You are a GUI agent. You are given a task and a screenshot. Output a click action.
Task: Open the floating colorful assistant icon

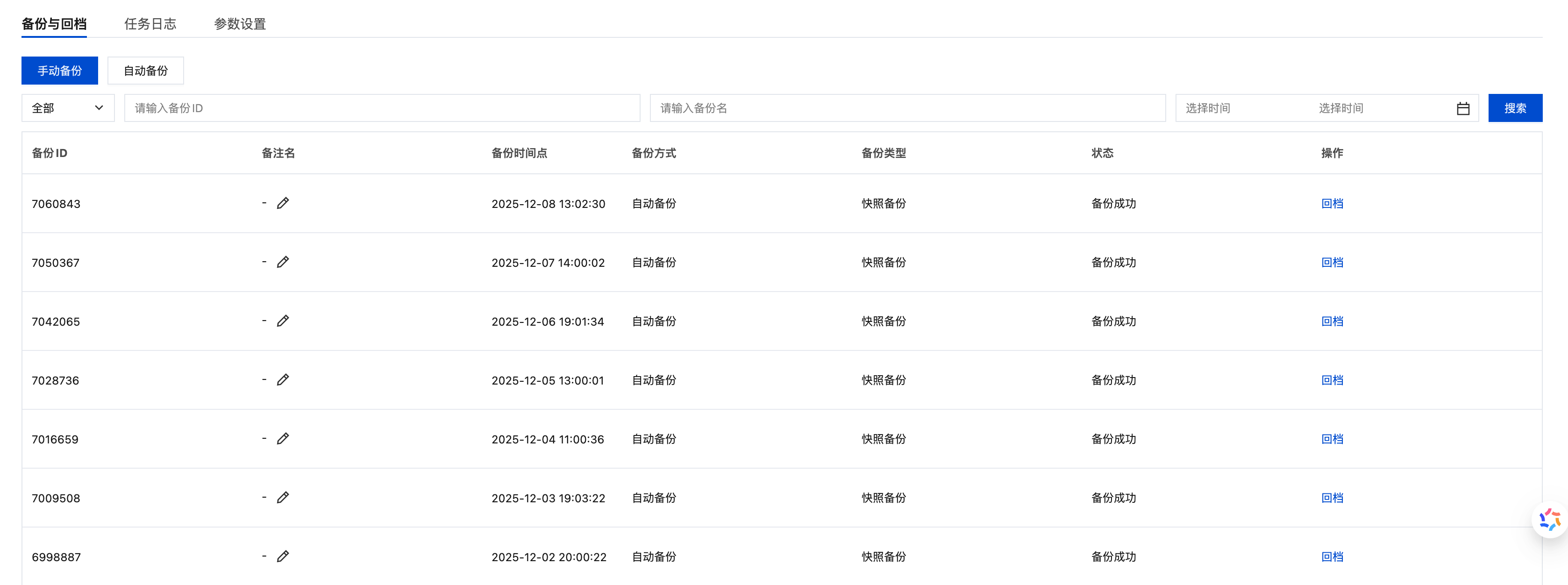tap(1549, 519)
